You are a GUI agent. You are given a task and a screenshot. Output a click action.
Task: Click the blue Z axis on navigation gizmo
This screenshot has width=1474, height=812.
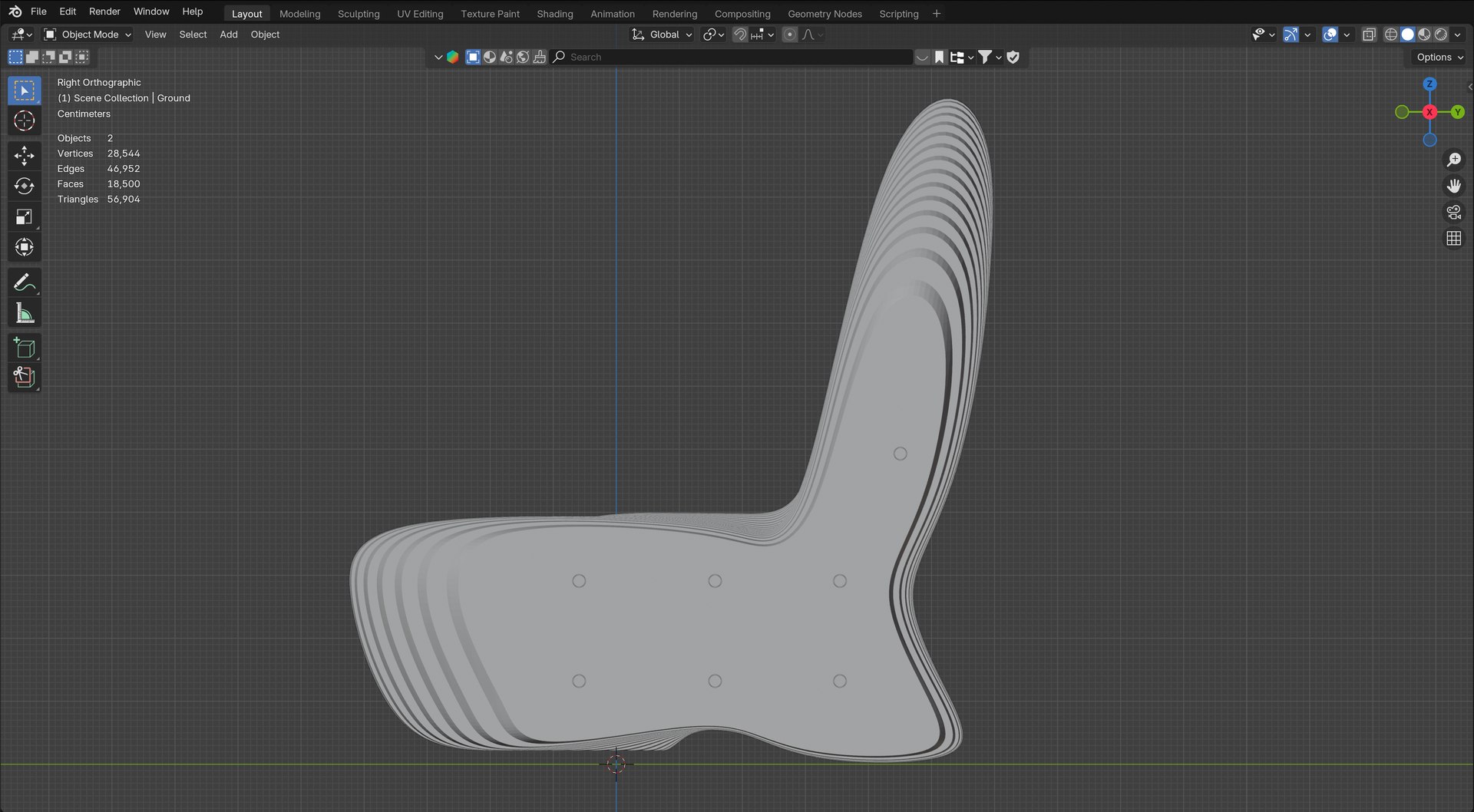coord(1429,84)
